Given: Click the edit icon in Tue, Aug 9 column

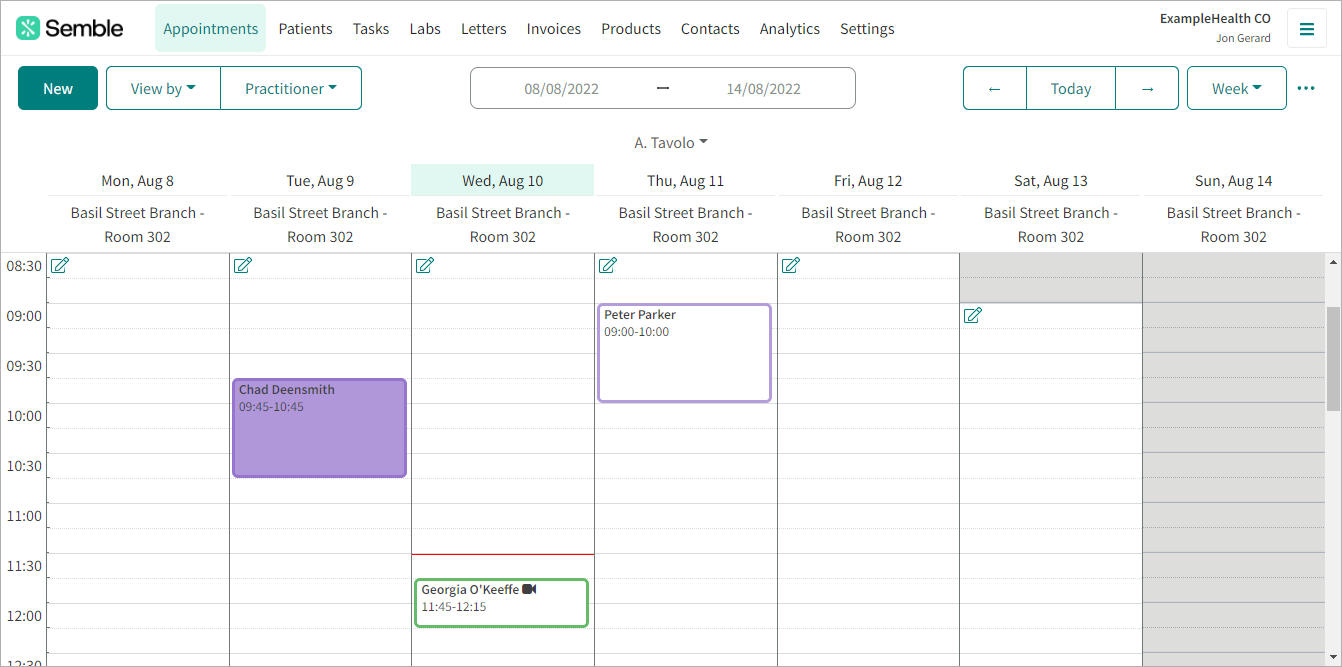Looking at the screenshot, I should [243, 265].
